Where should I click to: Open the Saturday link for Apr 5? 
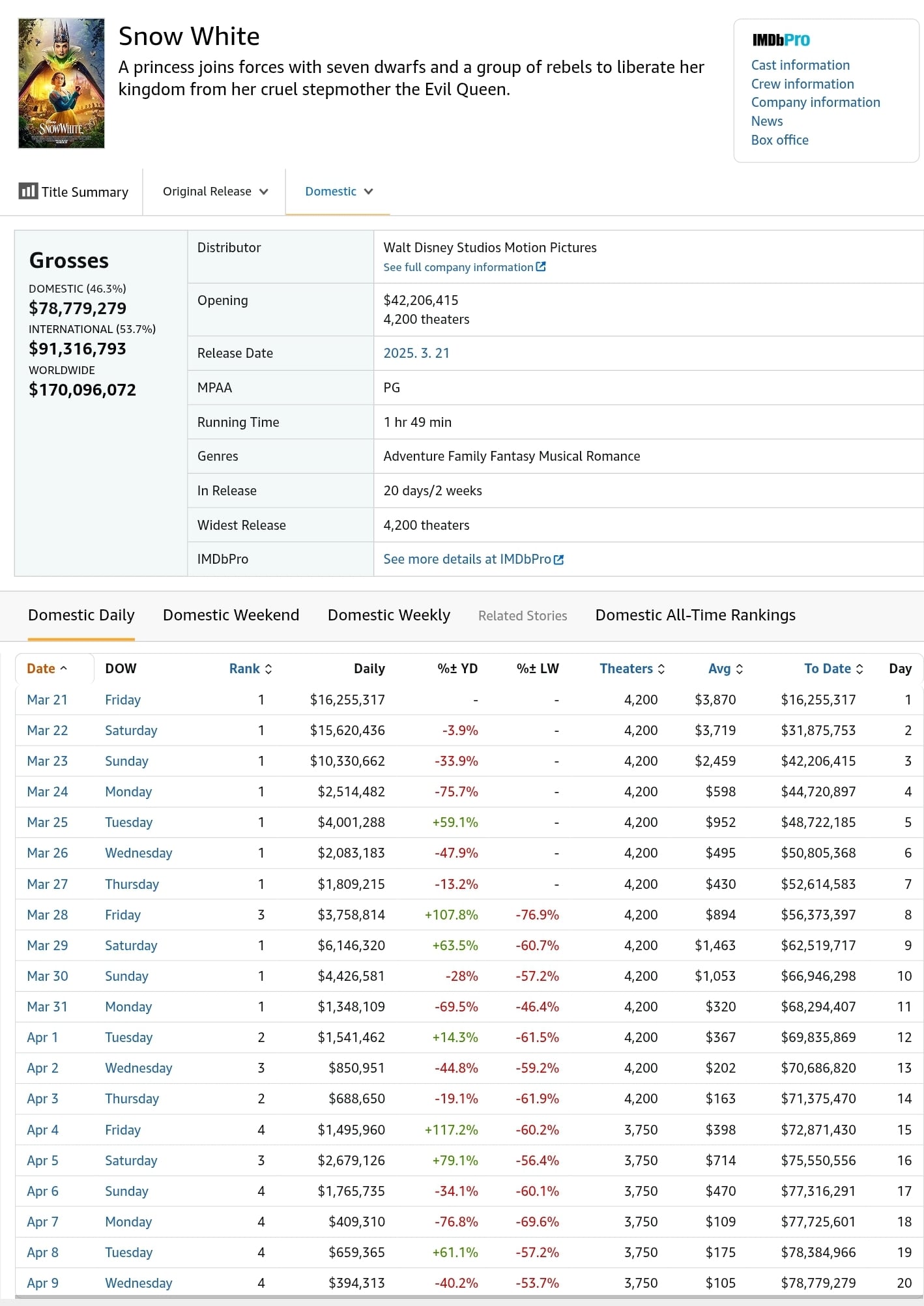click(x=131, y=1160)
